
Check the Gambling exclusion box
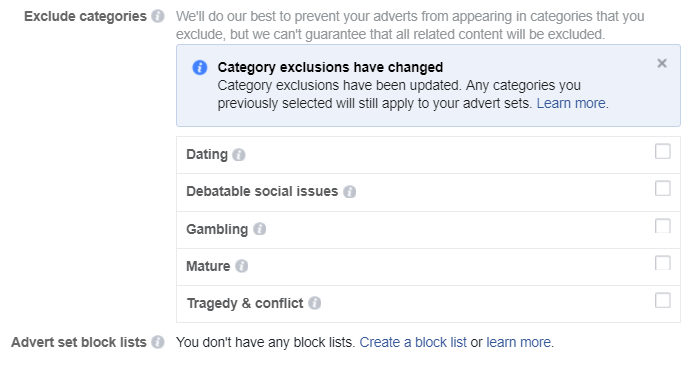click(x=663, y=226)
